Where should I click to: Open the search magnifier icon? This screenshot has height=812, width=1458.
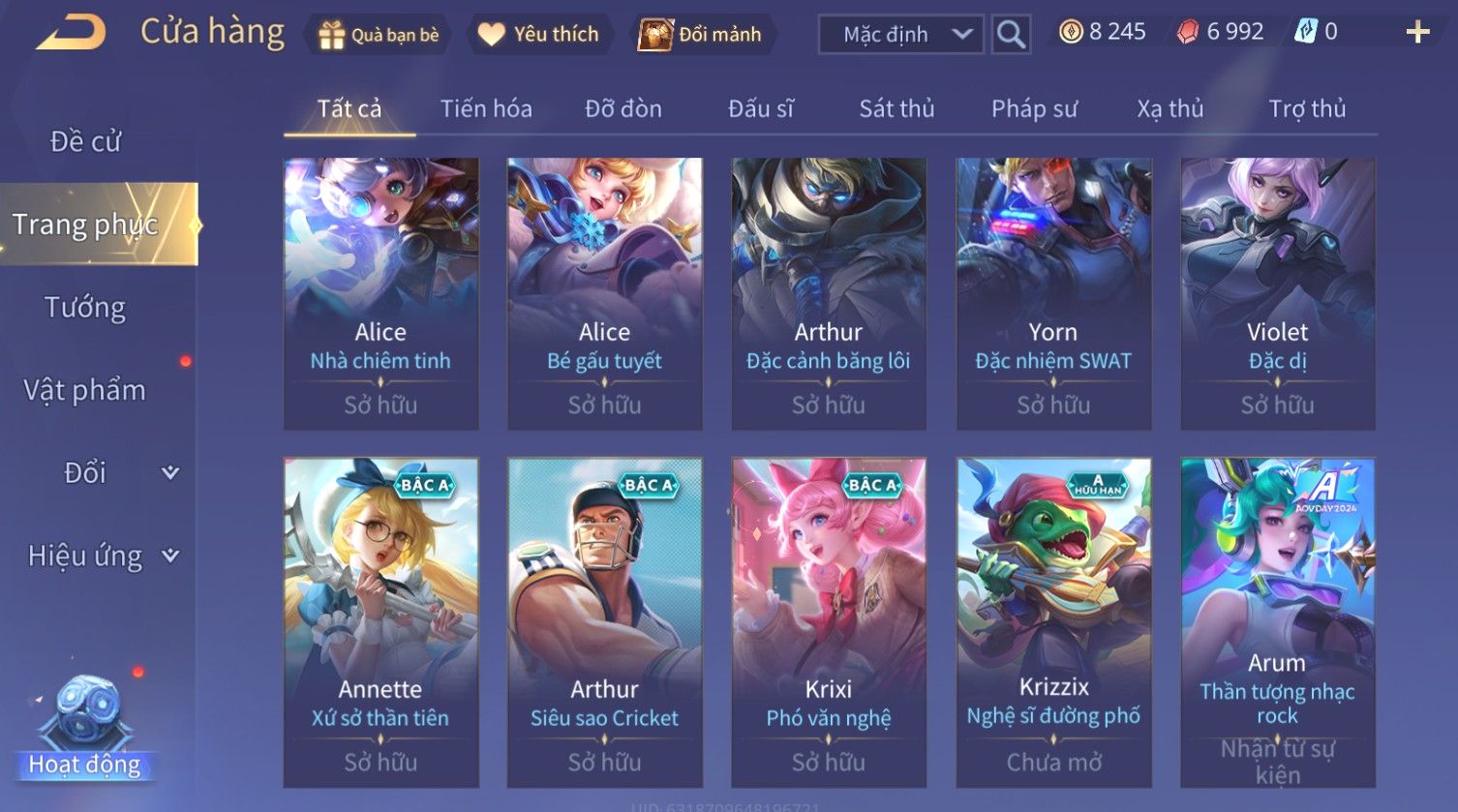point(1011,35)
